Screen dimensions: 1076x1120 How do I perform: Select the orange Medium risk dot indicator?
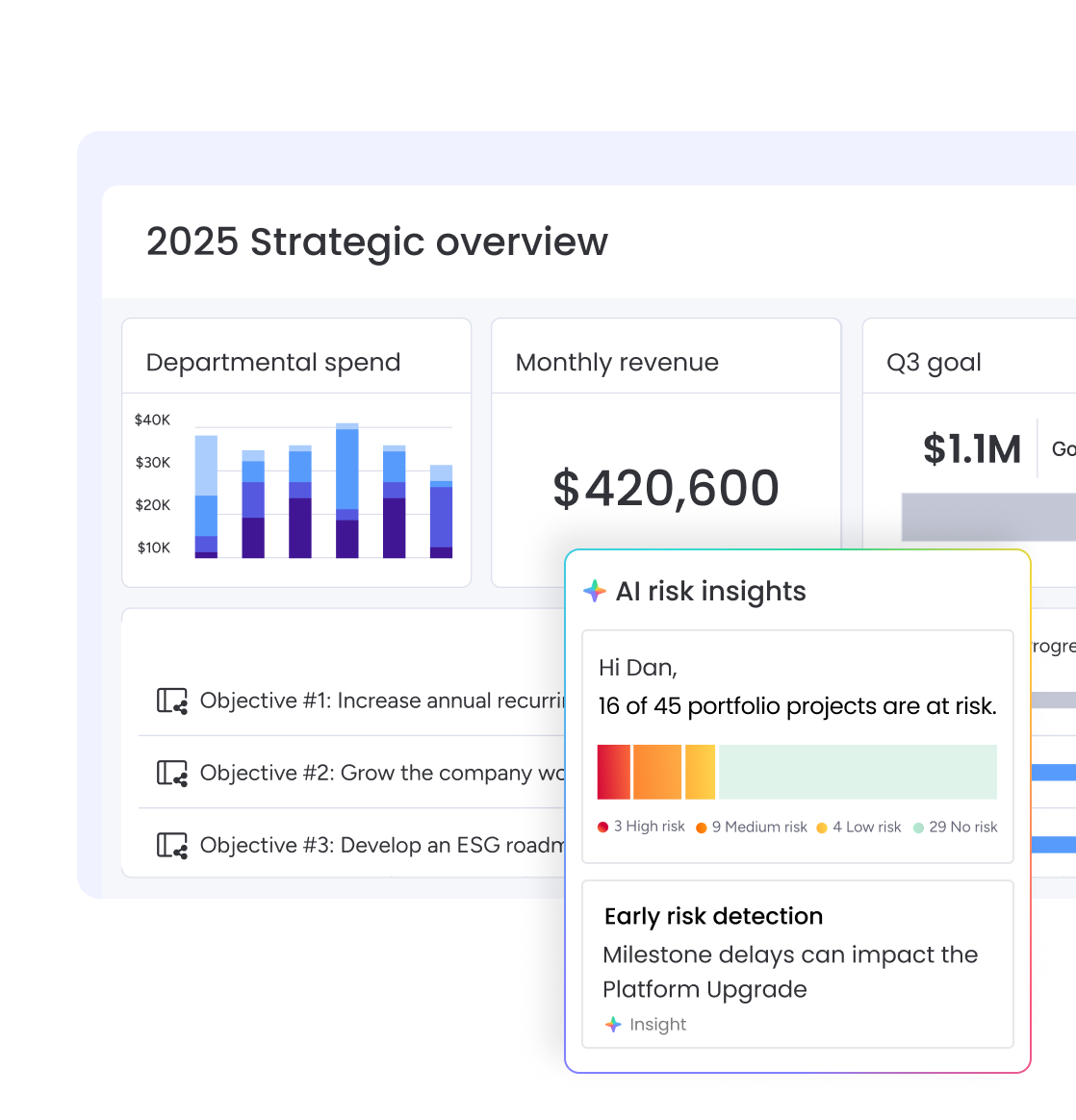(700, 826)
